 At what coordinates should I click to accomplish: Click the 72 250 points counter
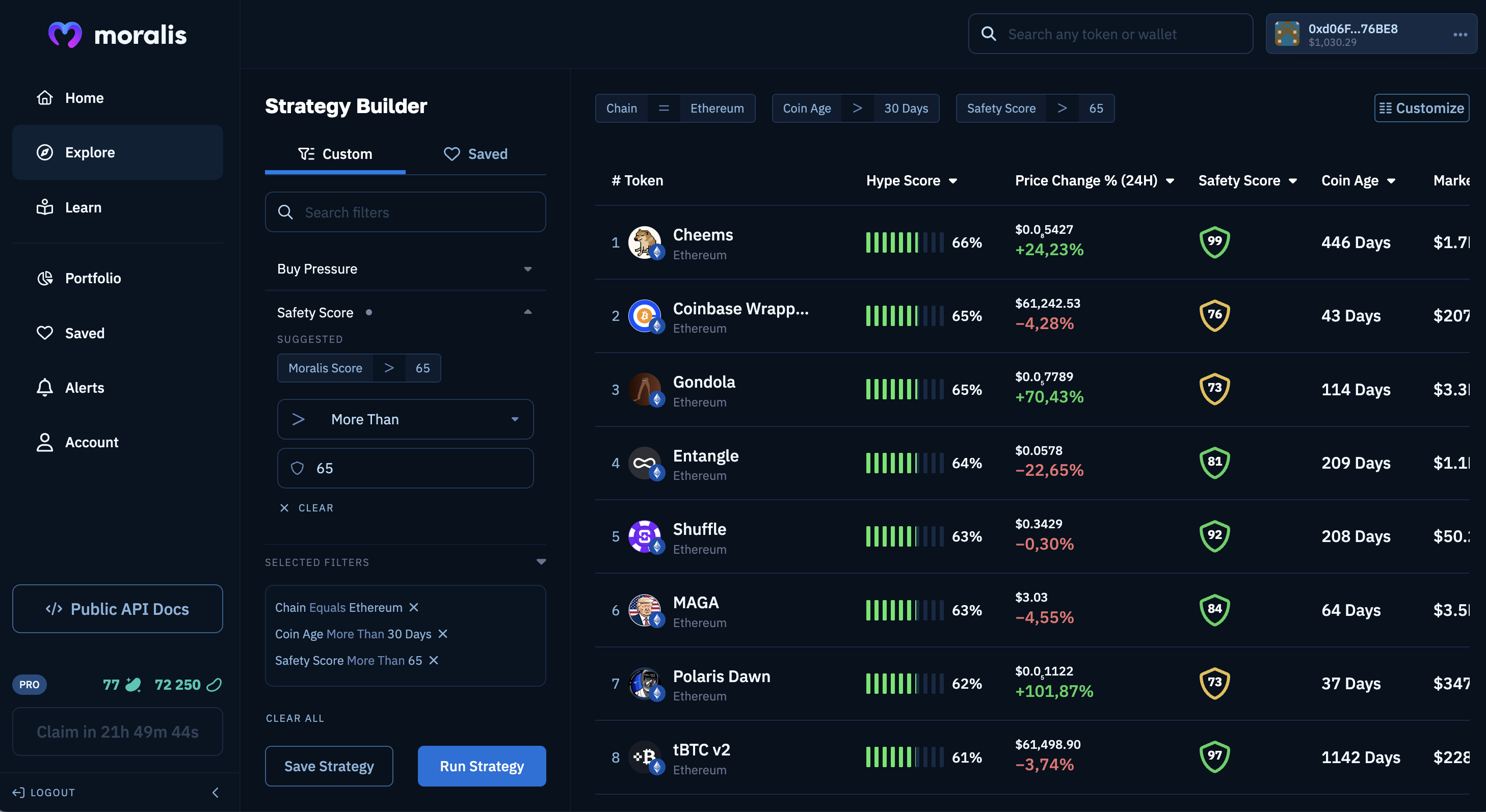(188, 685)
